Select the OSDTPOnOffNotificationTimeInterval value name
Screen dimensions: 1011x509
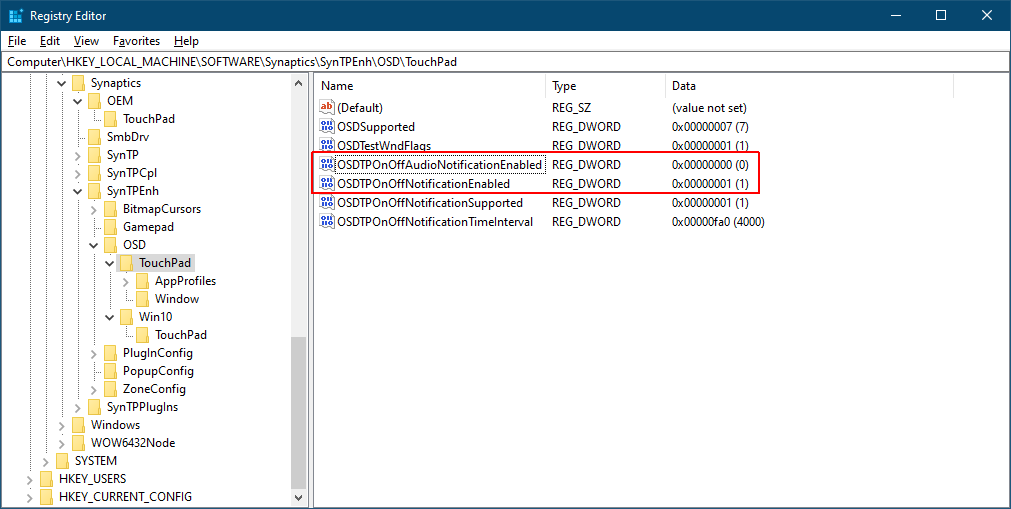coord(435,222)
